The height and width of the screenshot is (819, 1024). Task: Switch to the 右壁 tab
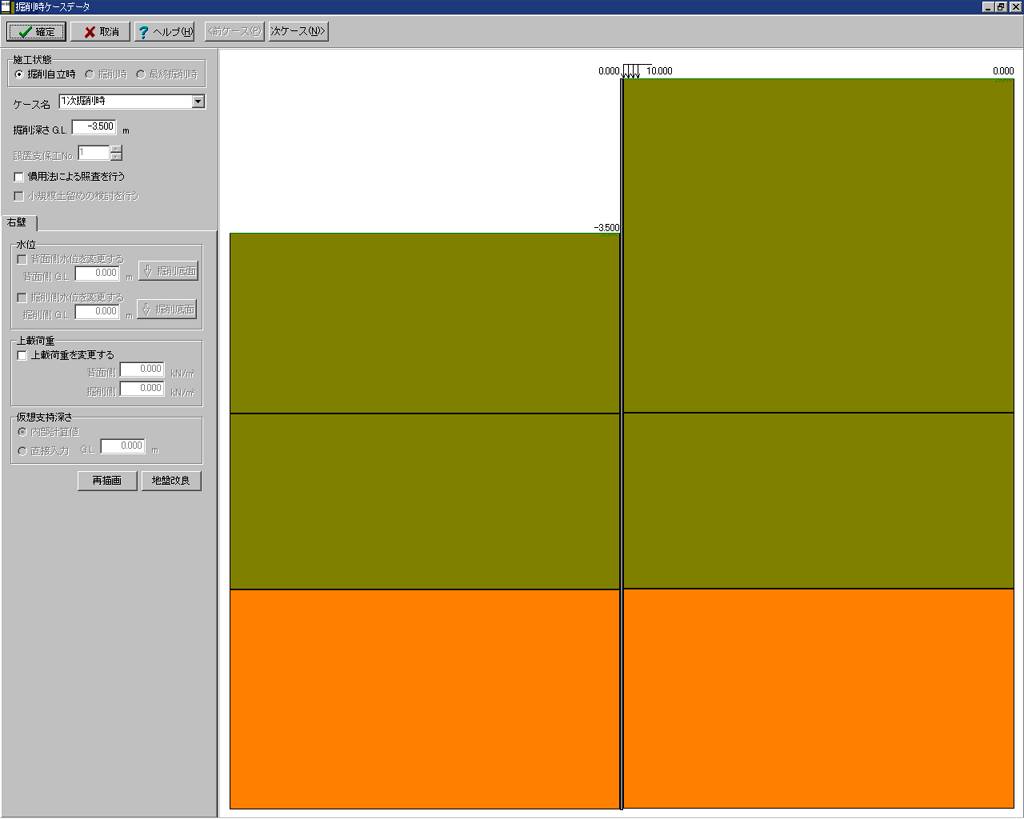(18, 222)
